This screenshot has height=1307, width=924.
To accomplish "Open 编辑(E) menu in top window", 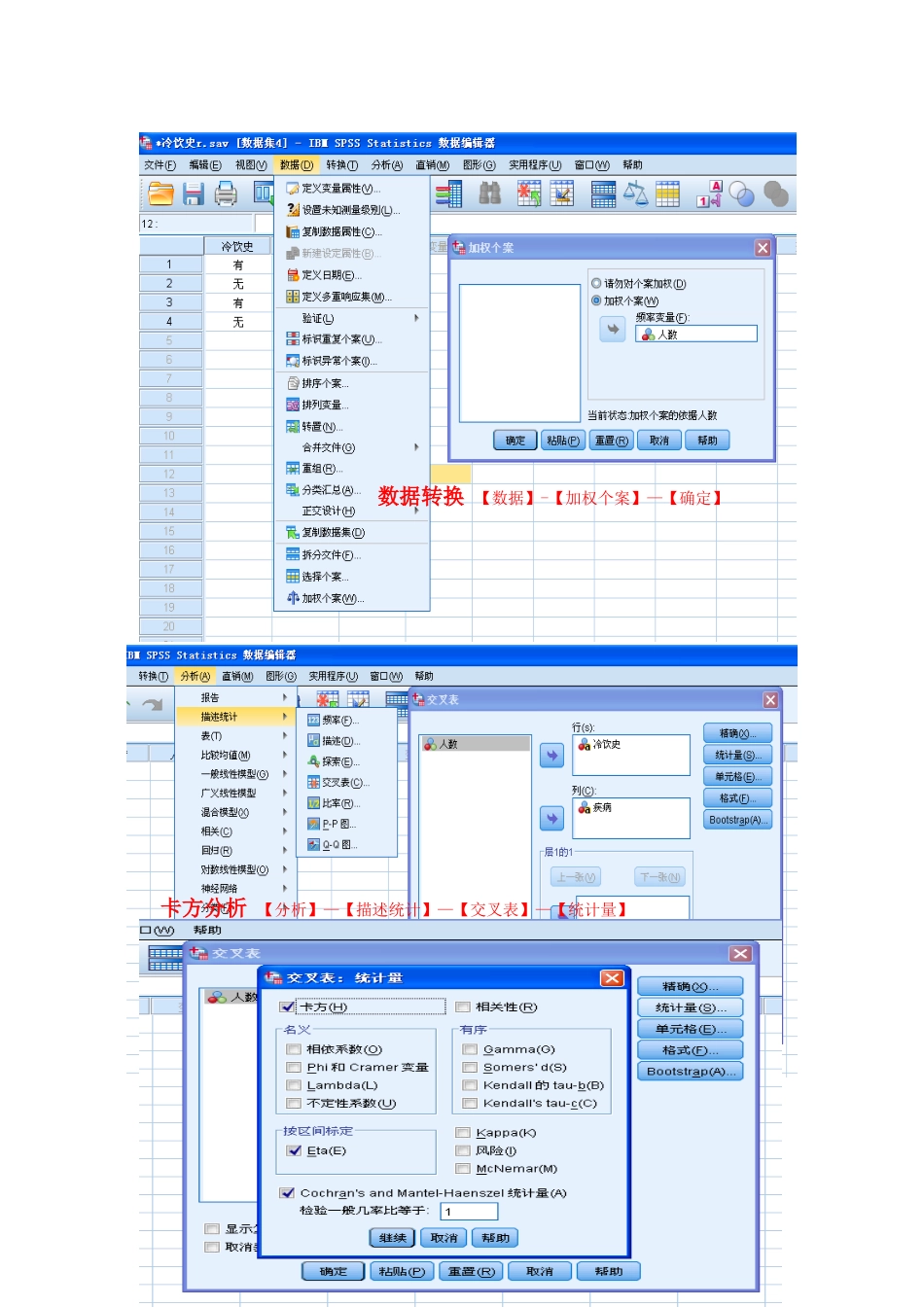I will coord(205,165).
